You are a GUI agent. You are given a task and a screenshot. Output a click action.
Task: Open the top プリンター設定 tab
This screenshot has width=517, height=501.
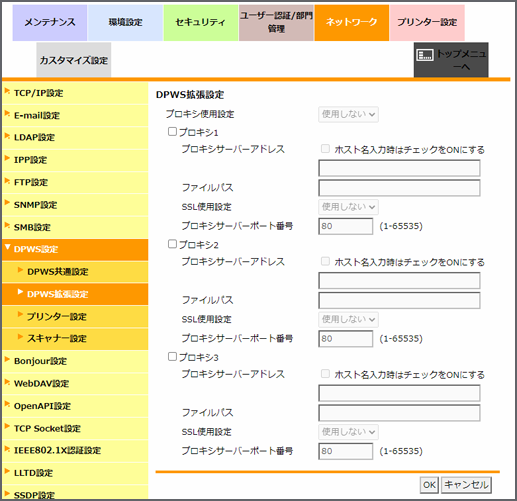coord(427,23)
